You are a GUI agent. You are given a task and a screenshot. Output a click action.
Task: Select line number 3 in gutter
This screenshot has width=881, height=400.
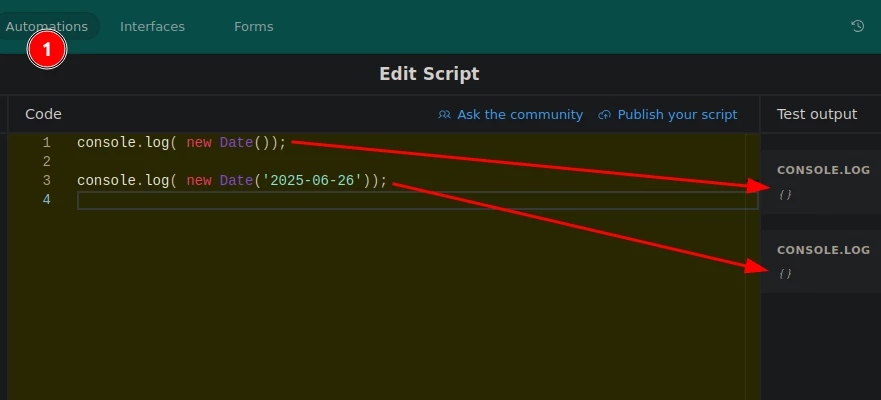pyautogui.click(x=47, y=181)
